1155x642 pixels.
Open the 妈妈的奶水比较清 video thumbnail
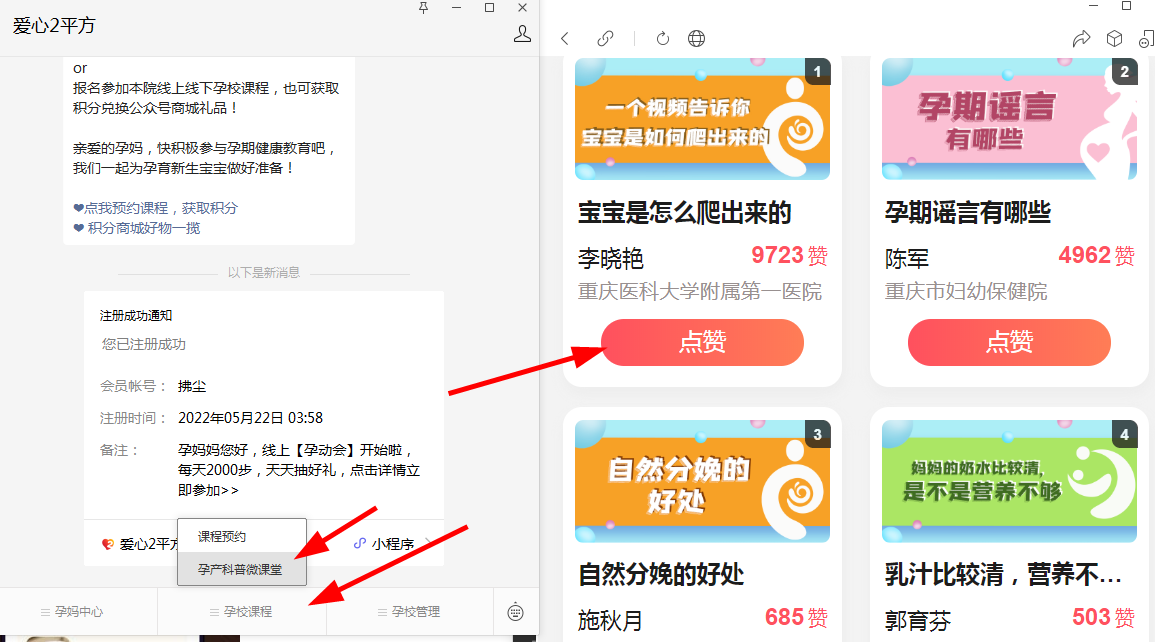coord(1009,482)
